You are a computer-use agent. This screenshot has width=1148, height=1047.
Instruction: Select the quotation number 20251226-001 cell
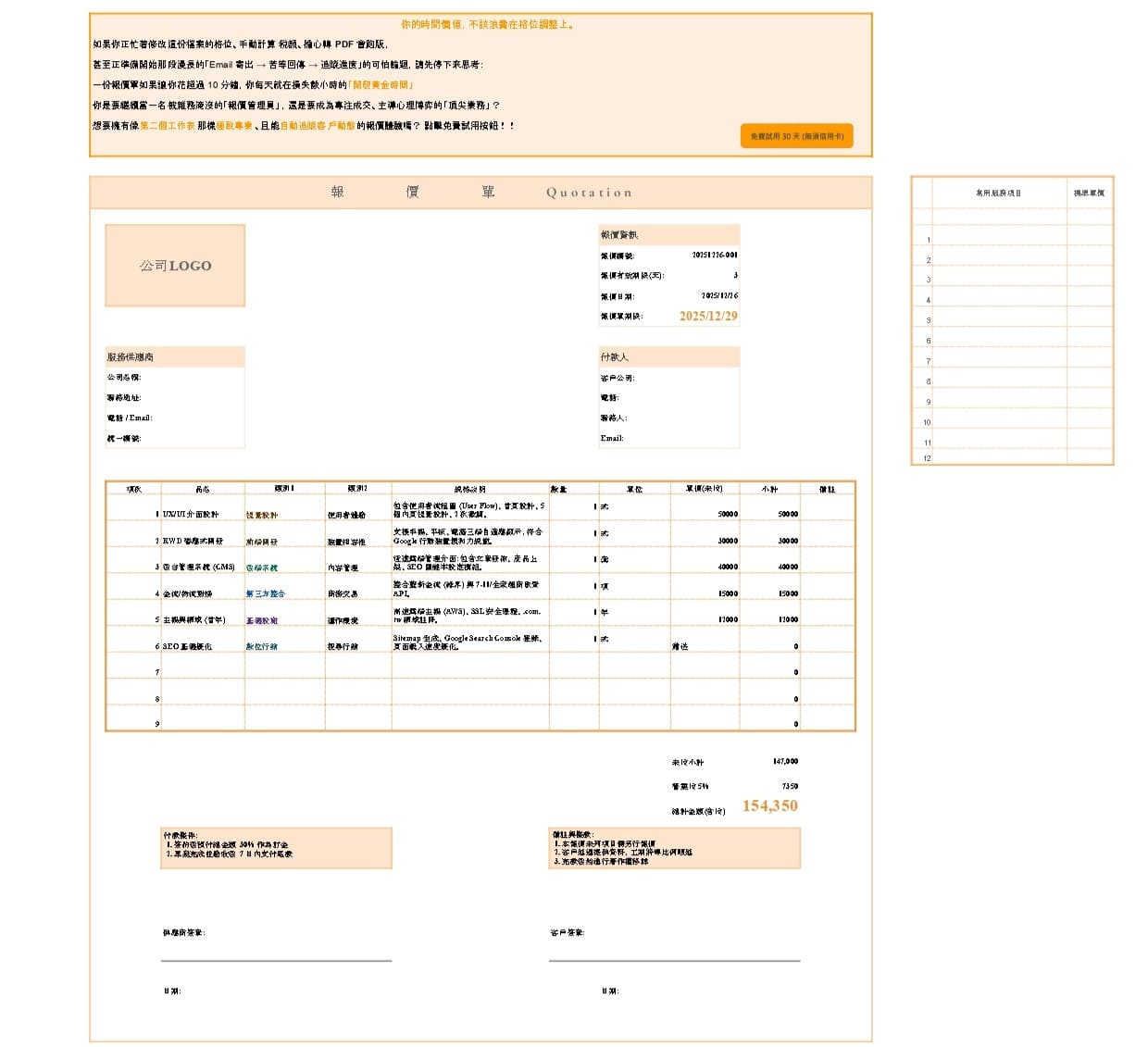[714, 256]
